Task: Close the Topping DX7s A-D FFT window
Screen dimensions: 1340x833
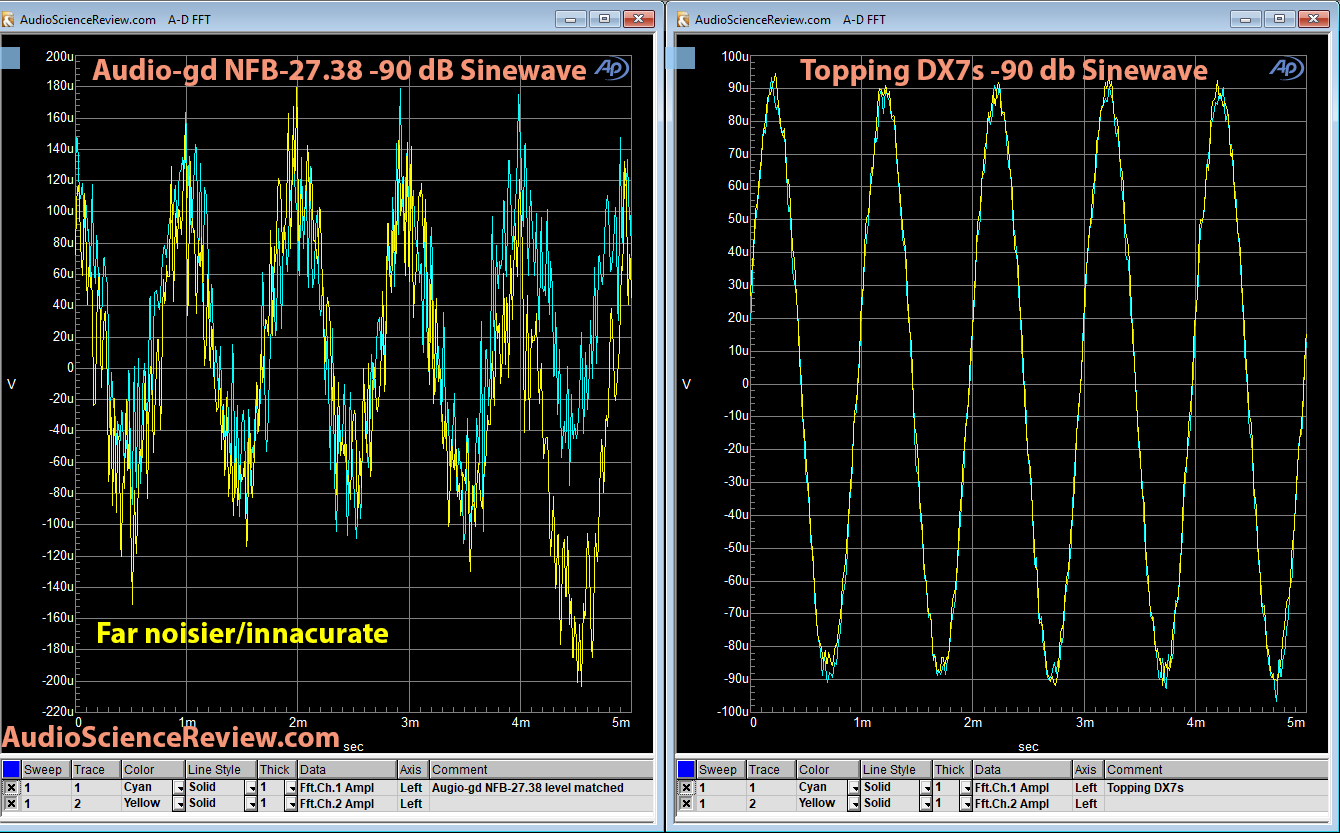Action: tap(1313, 19)
